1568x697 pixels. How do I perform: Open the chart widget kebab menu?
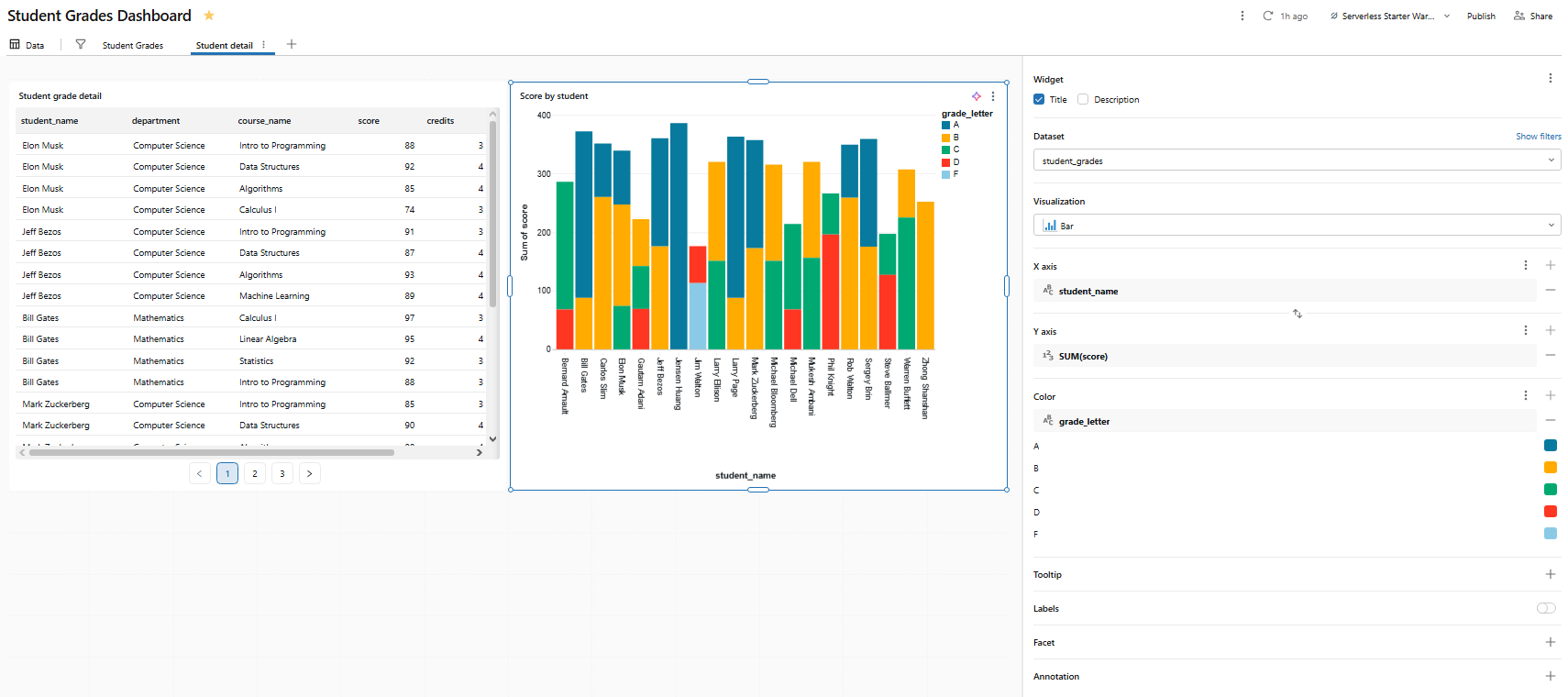click(993, 96)
